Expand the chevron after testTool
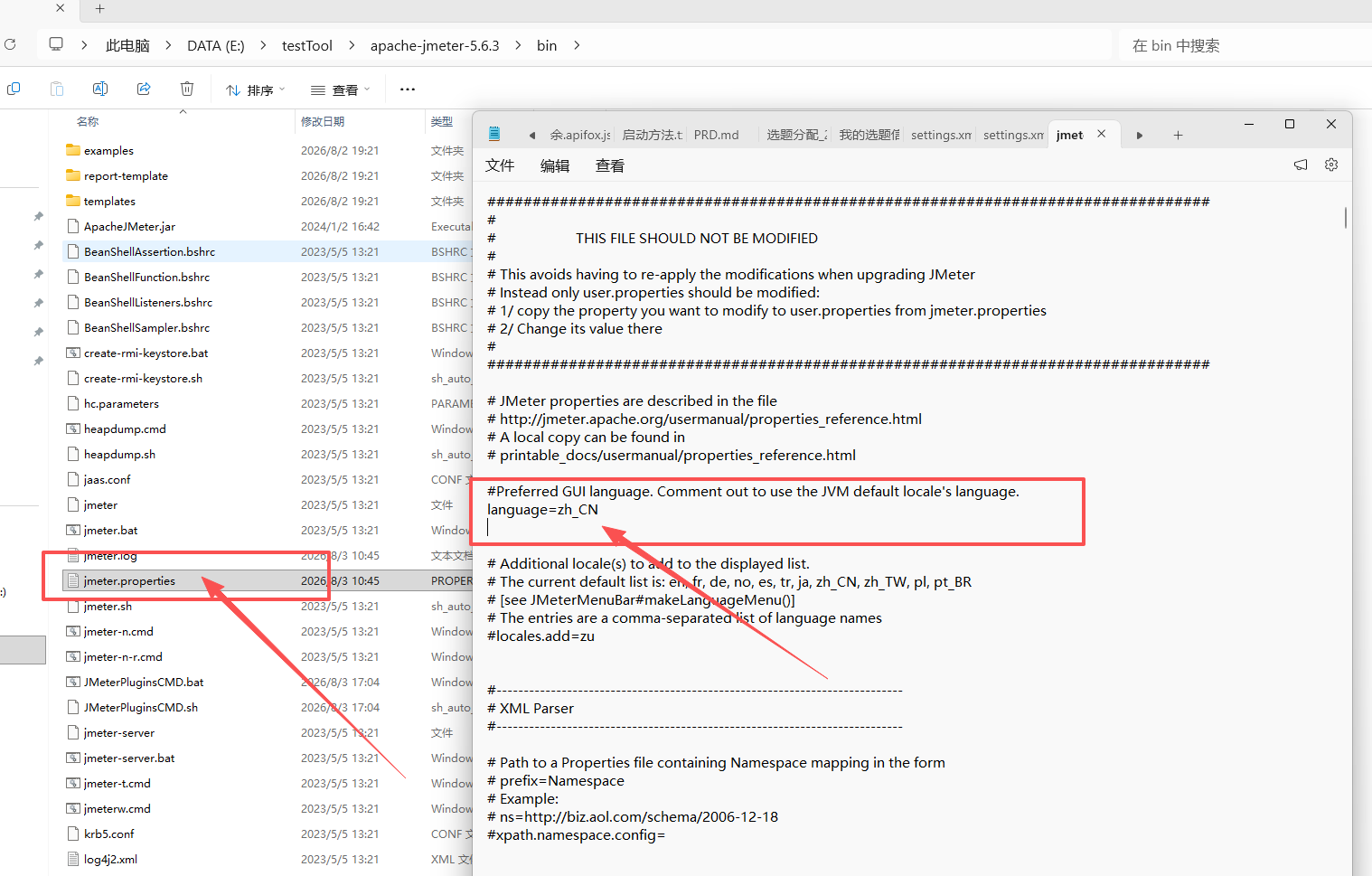Viewport: 1372px width, 876px height. (x=351, y=45)
